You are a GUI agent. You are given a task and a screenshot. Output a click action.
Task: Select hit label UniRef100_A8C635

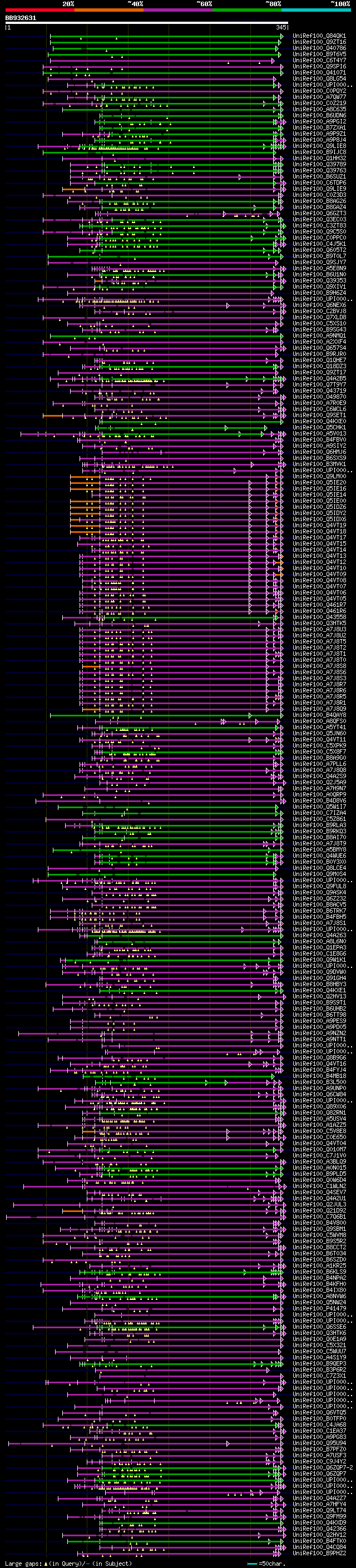[319, 110]
